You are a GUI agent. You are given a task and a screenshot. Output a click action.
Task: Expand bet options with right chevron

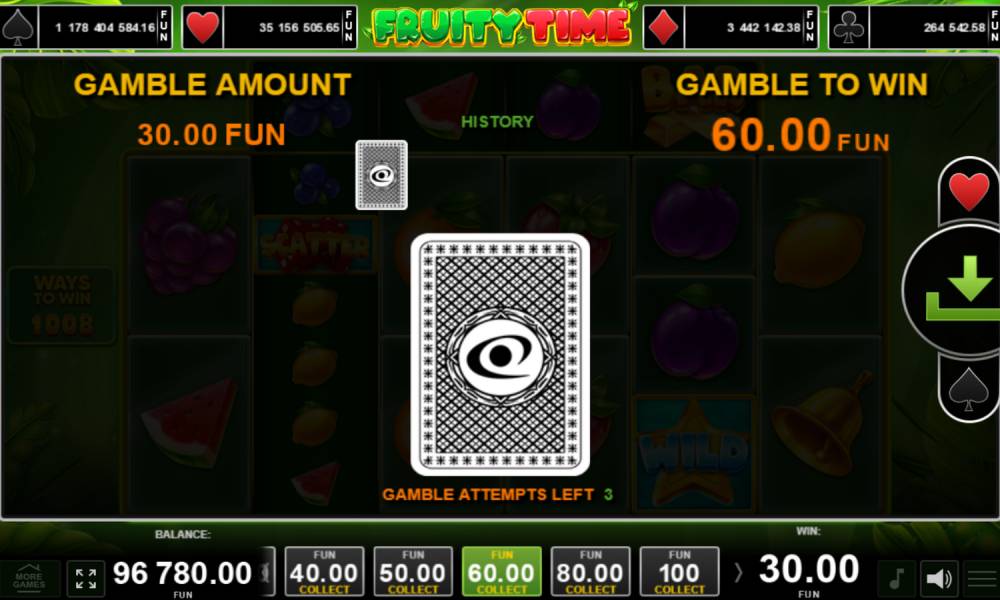pos(739,572)
